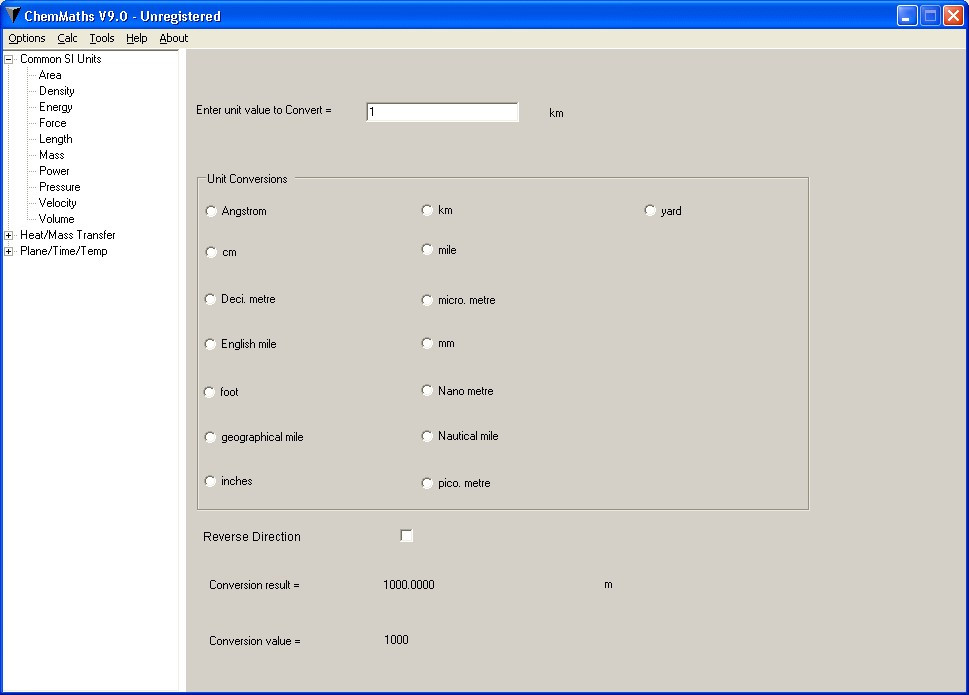This screenshot has height=695, width=969.
Task: Open the Options menu
Action: point(27,38)
